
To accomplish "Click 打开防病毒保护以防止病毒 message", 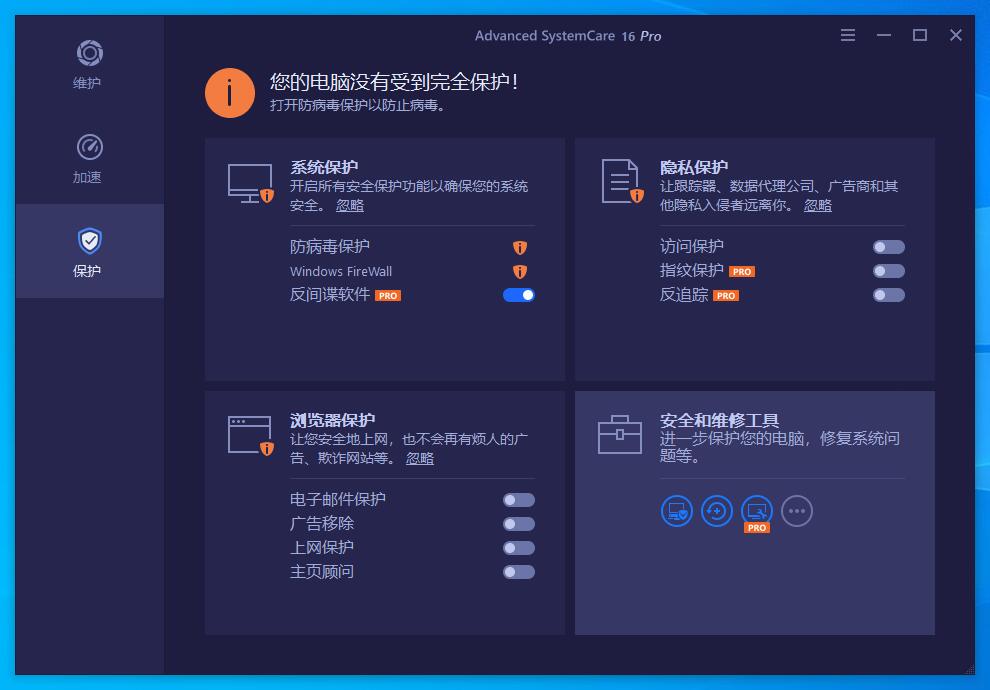I will [x=357, y=105].
